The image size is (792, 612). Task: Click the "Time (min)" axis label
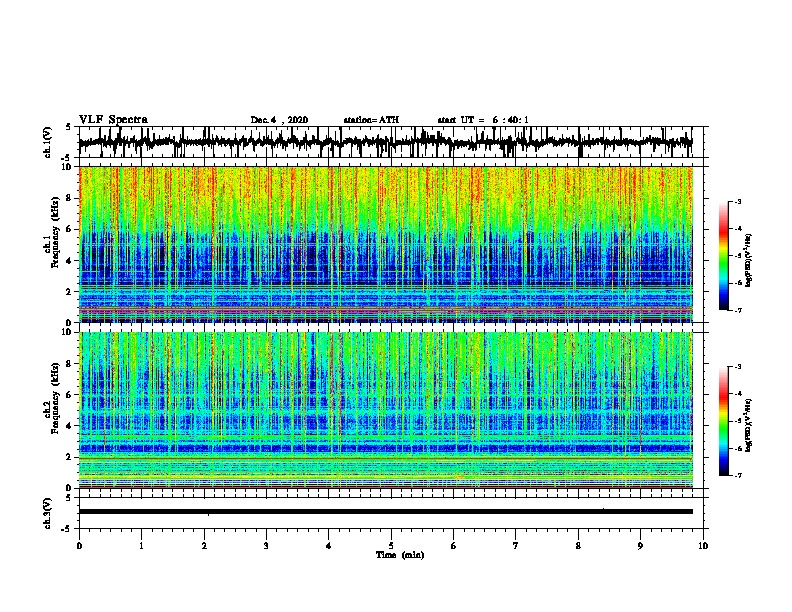(400, 555)
